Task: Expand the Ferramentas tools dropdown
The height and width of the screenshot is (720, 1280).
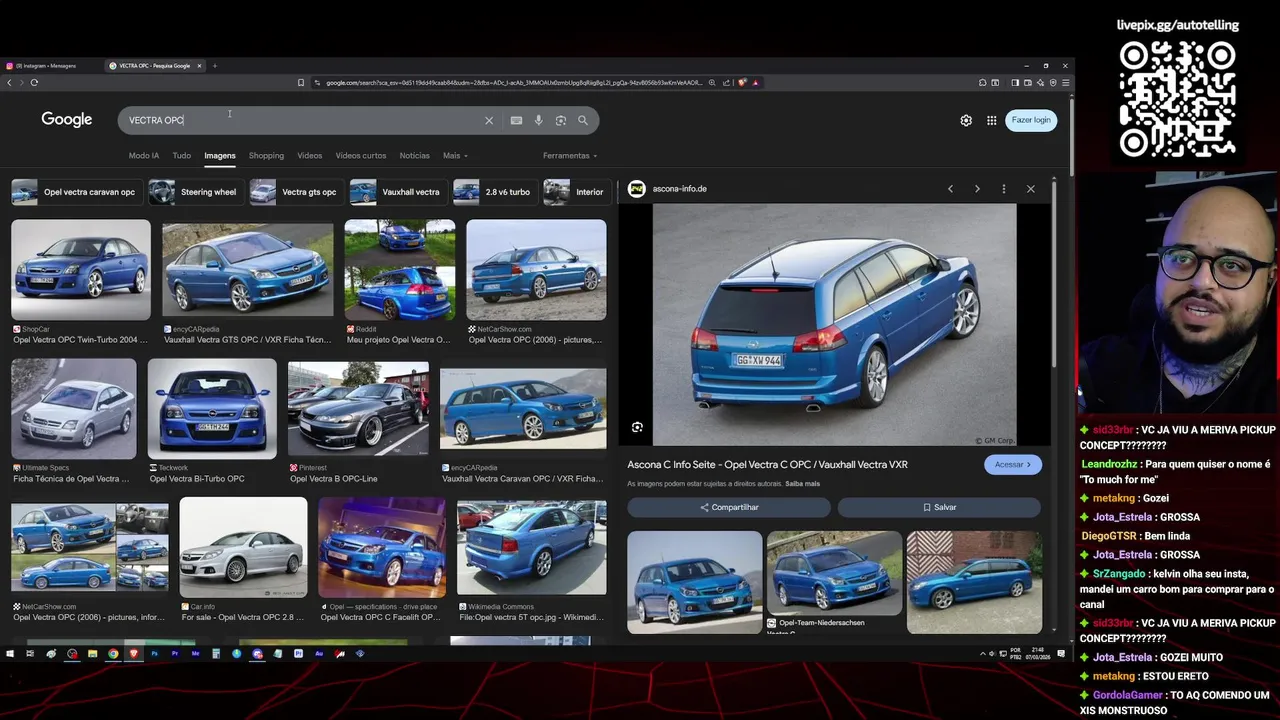Action: (x=570, y=156)
